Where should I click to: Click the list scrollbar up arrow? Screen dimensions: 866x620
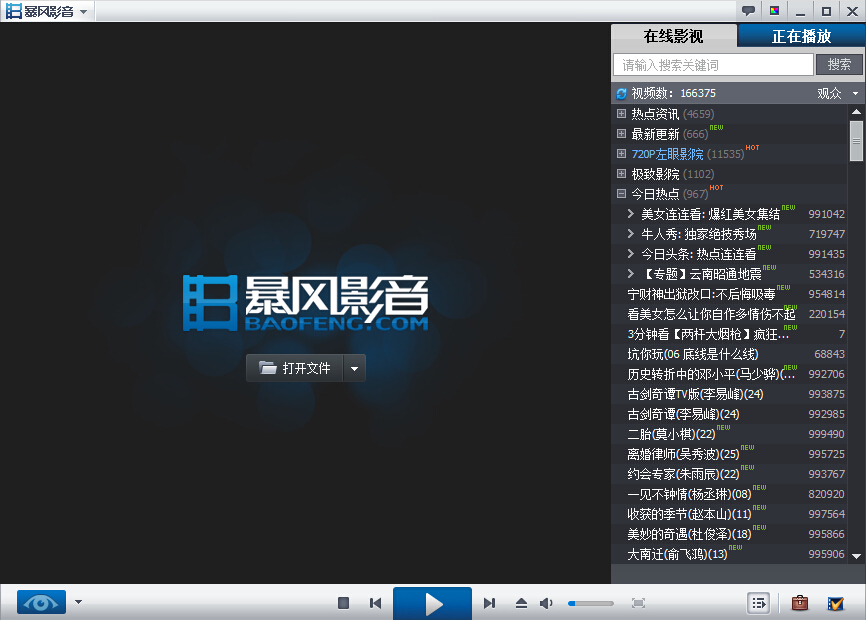coord(856,112)
